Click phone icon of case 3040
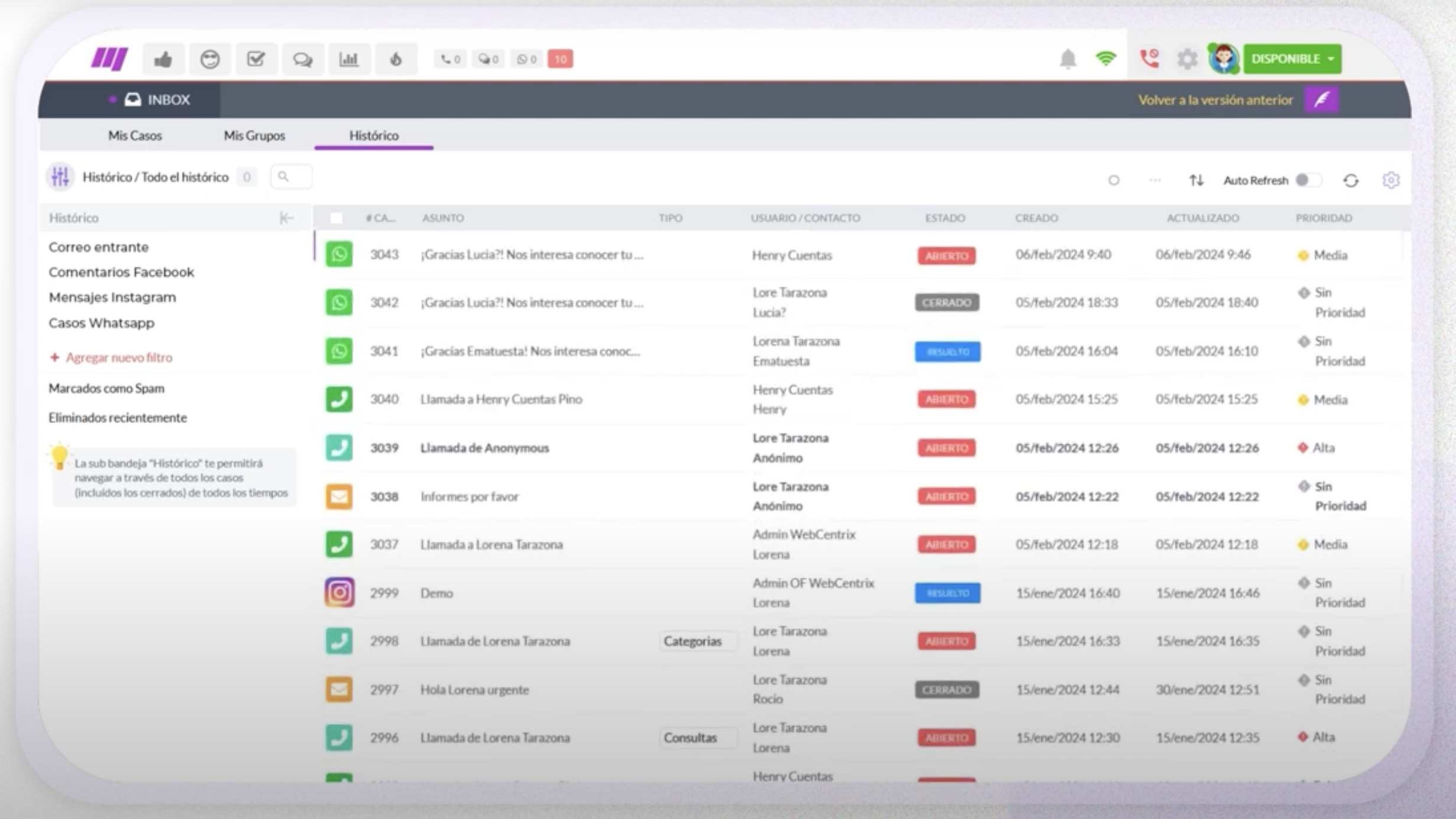 pyautogui.click(x=339, y=399)
